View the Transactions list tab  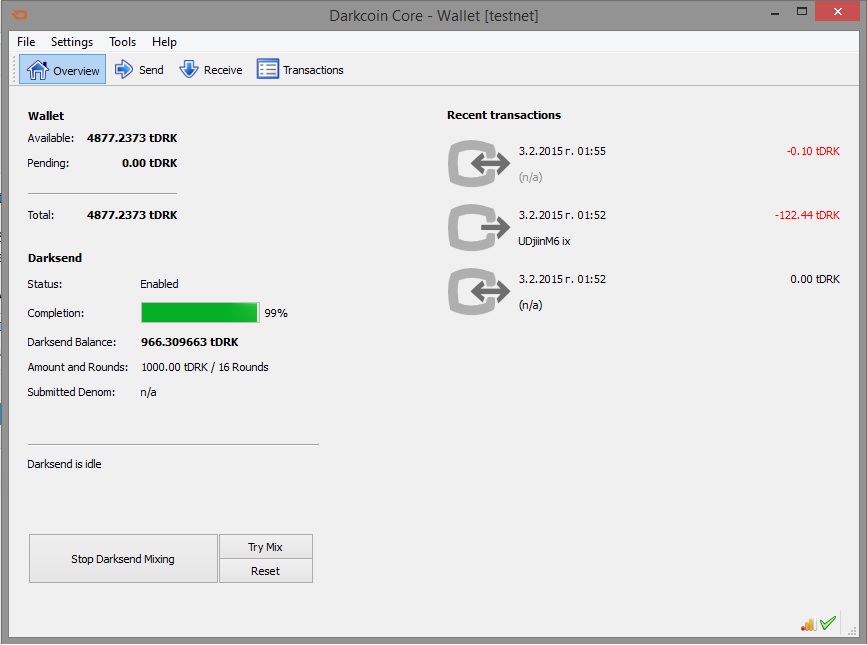pos(300,70)
